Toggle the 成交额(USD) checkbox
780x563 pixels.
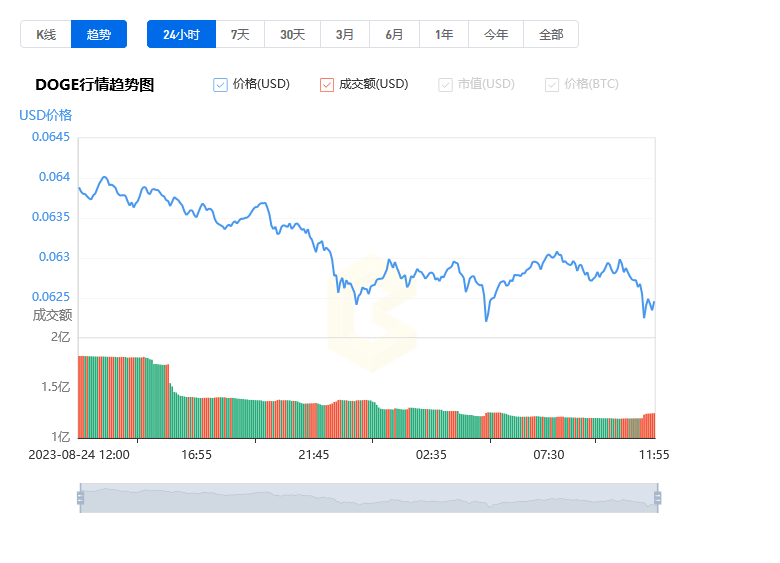[x=327, y=85]
